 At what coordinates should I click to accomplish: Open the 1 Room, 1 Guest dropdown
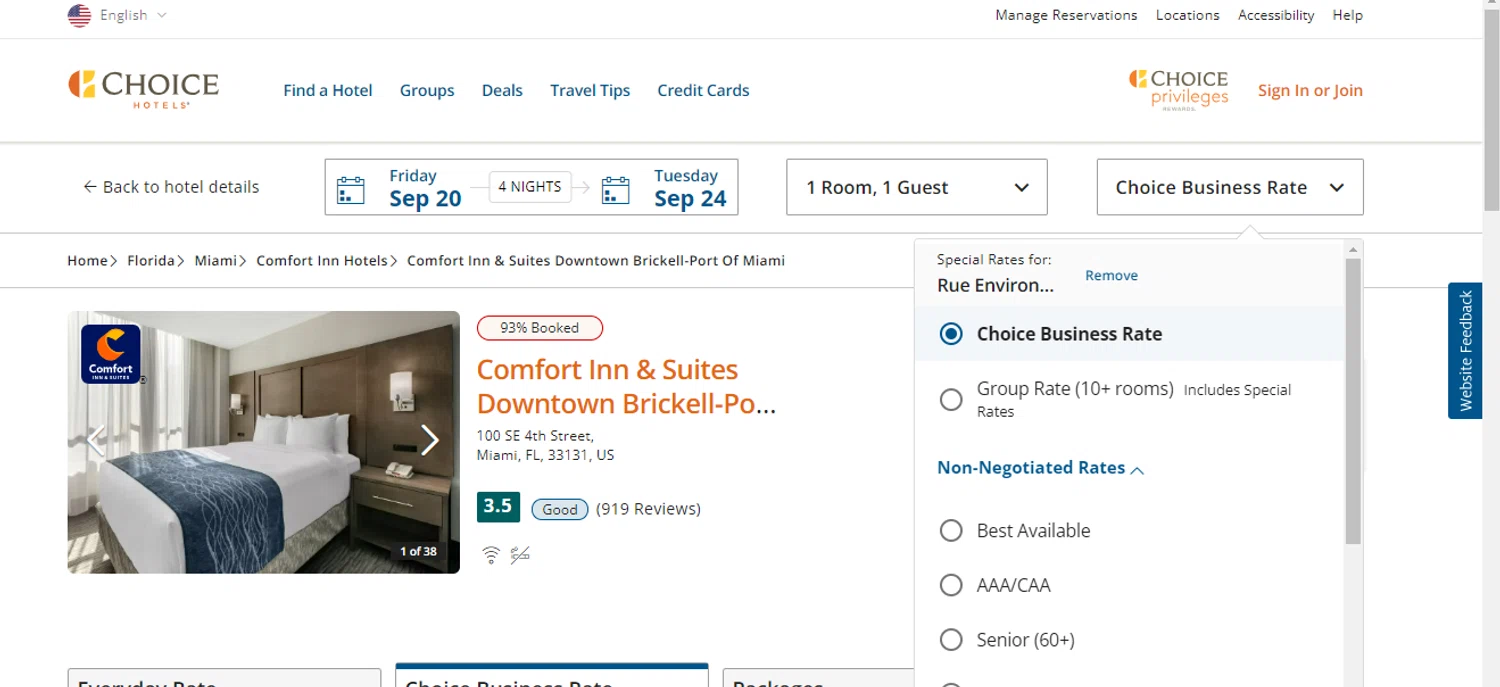click(916, 187)
